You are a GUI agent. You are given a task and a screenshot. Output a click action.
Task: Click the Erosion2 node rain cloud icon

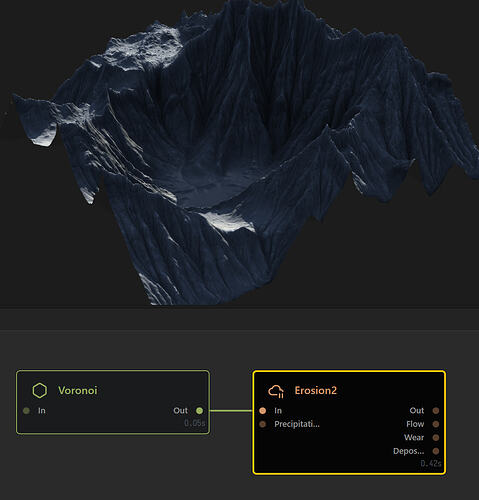pyautogui.click(x=276, y=391)
